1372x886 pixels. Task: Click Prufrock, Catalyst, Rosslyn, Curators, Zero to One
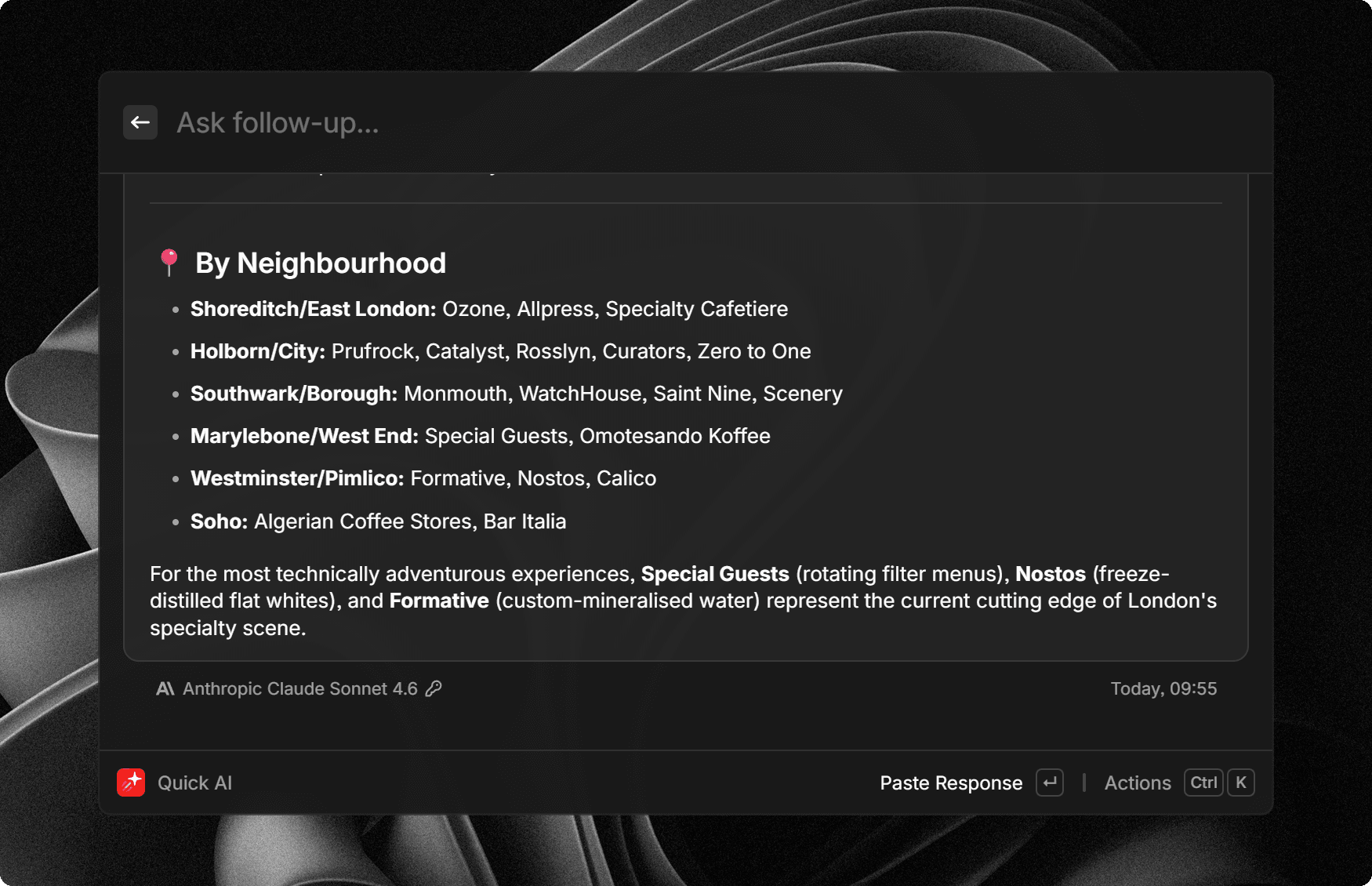point(572,351)
